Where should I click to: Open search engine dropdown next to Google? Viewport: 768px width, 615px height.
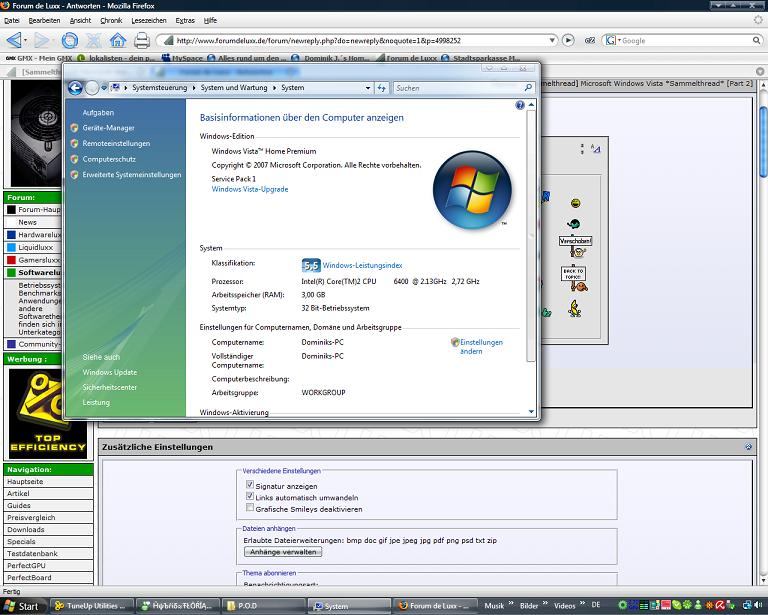(619, 40)
